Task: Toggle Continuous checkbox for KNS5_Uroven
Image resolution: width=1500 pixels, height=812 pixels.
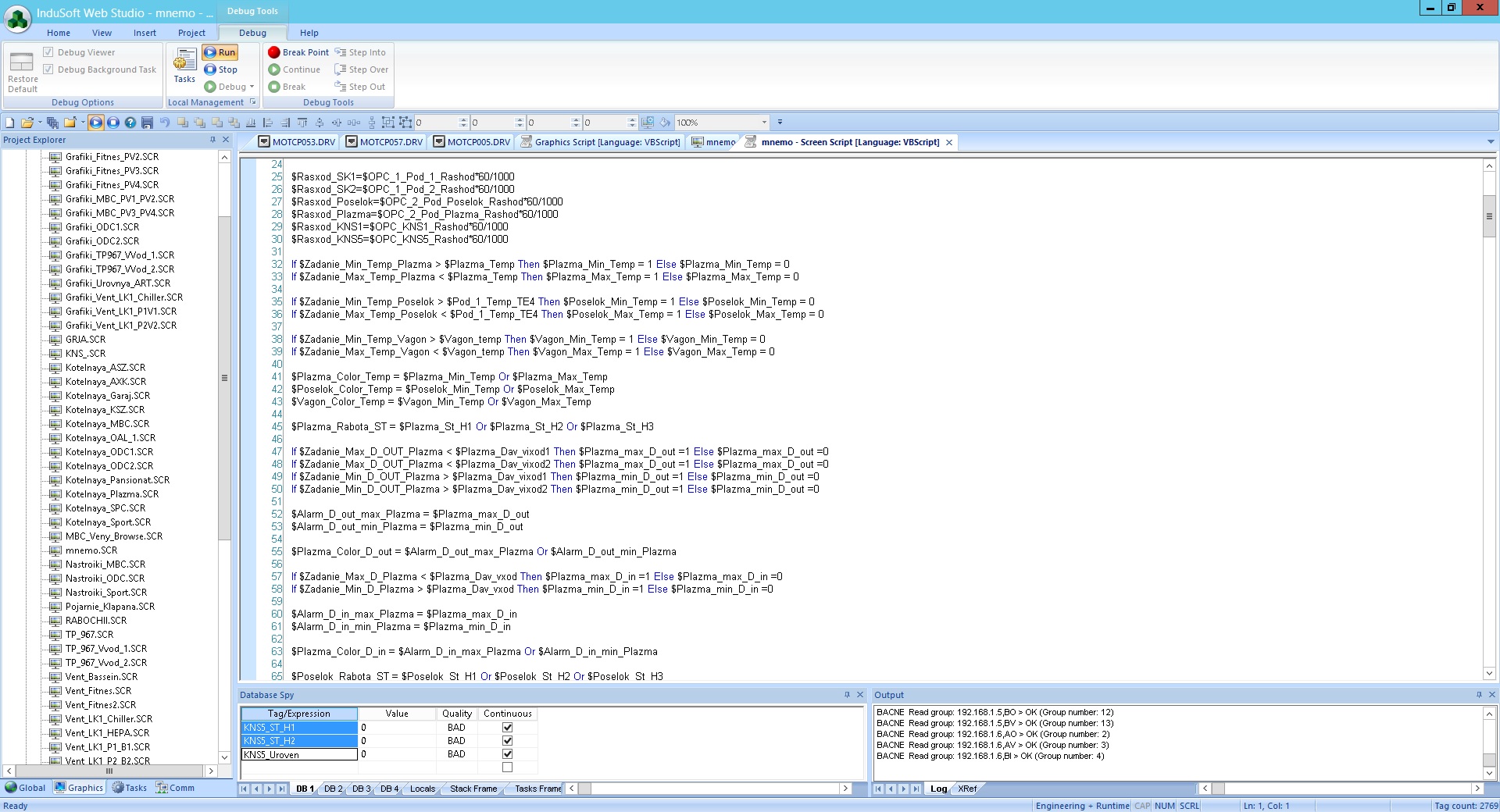Action: click(508, 754)
